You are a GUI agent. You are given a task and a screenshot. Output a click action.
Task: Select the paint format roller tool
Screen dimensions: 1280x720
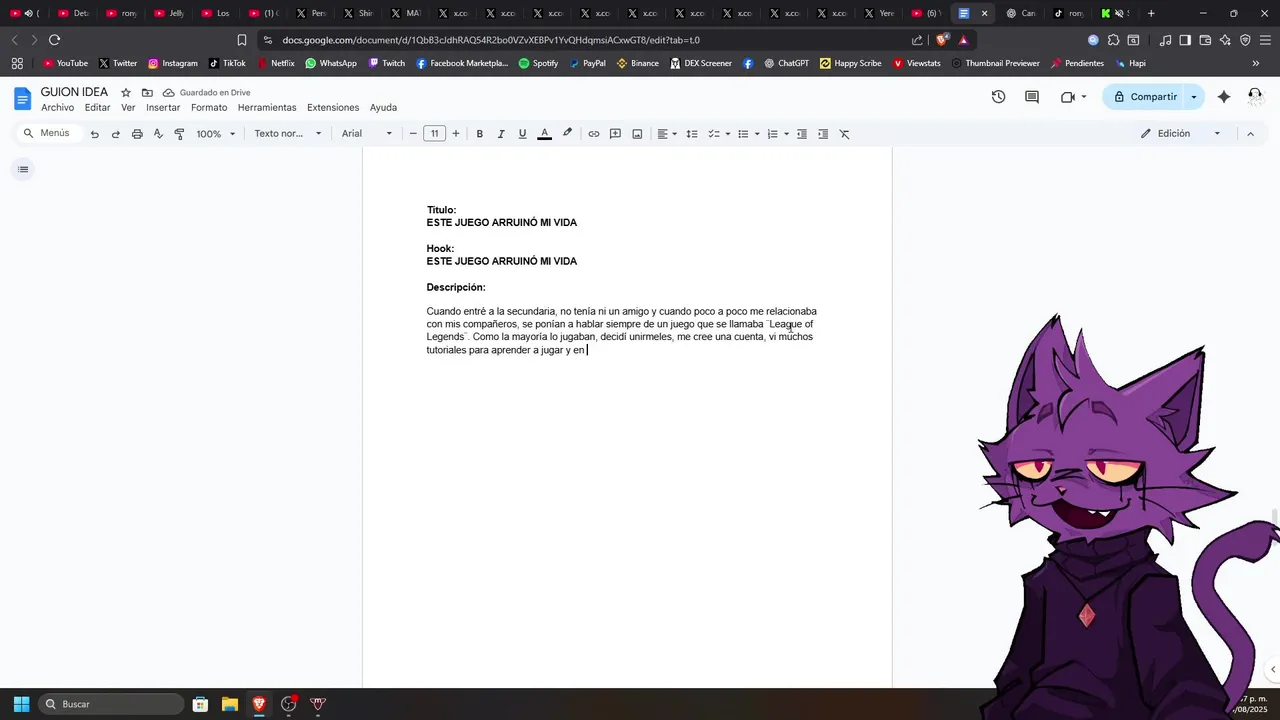(x=179, y=134)
